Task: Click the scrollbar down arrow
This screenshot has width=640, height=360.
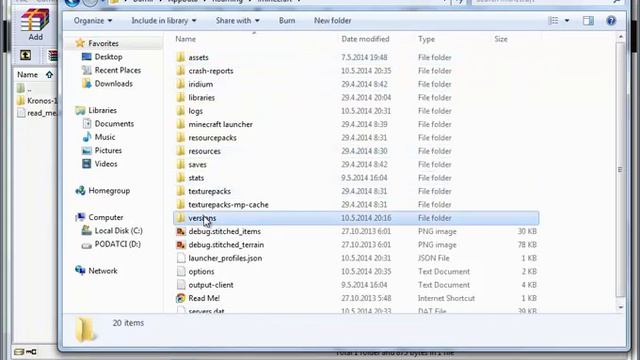Action: [x=620, y=307]
